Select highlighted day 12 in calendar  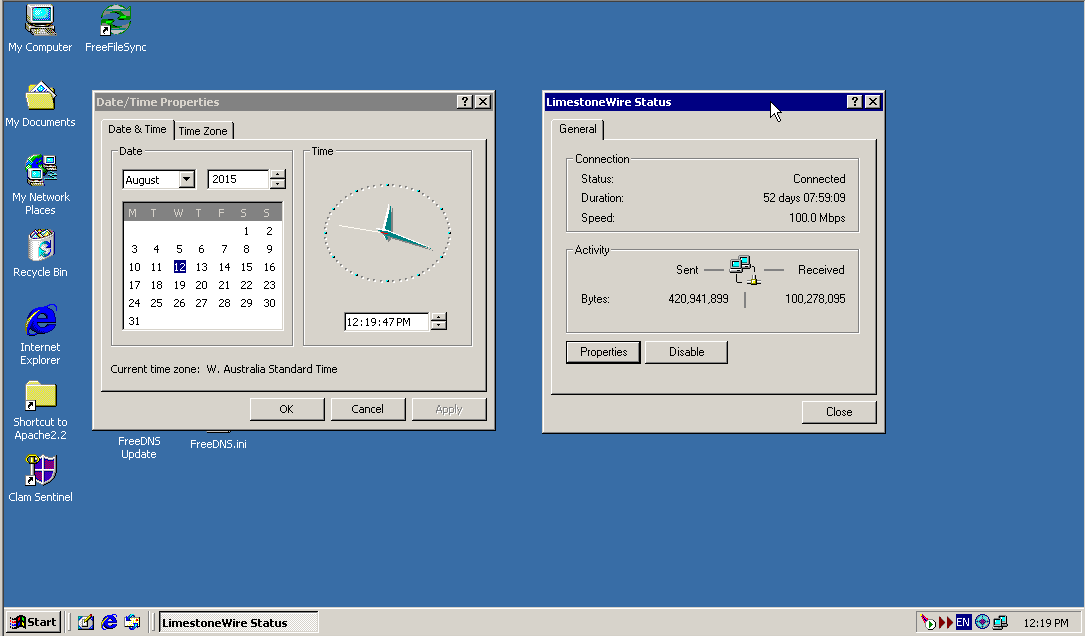[x=179, y=267]
